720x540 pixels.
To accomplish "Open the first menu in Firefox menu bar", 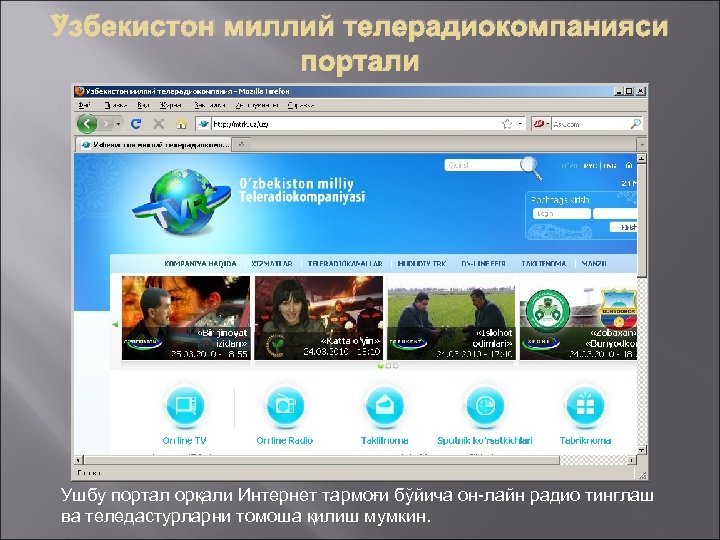I will click(84, 105).
